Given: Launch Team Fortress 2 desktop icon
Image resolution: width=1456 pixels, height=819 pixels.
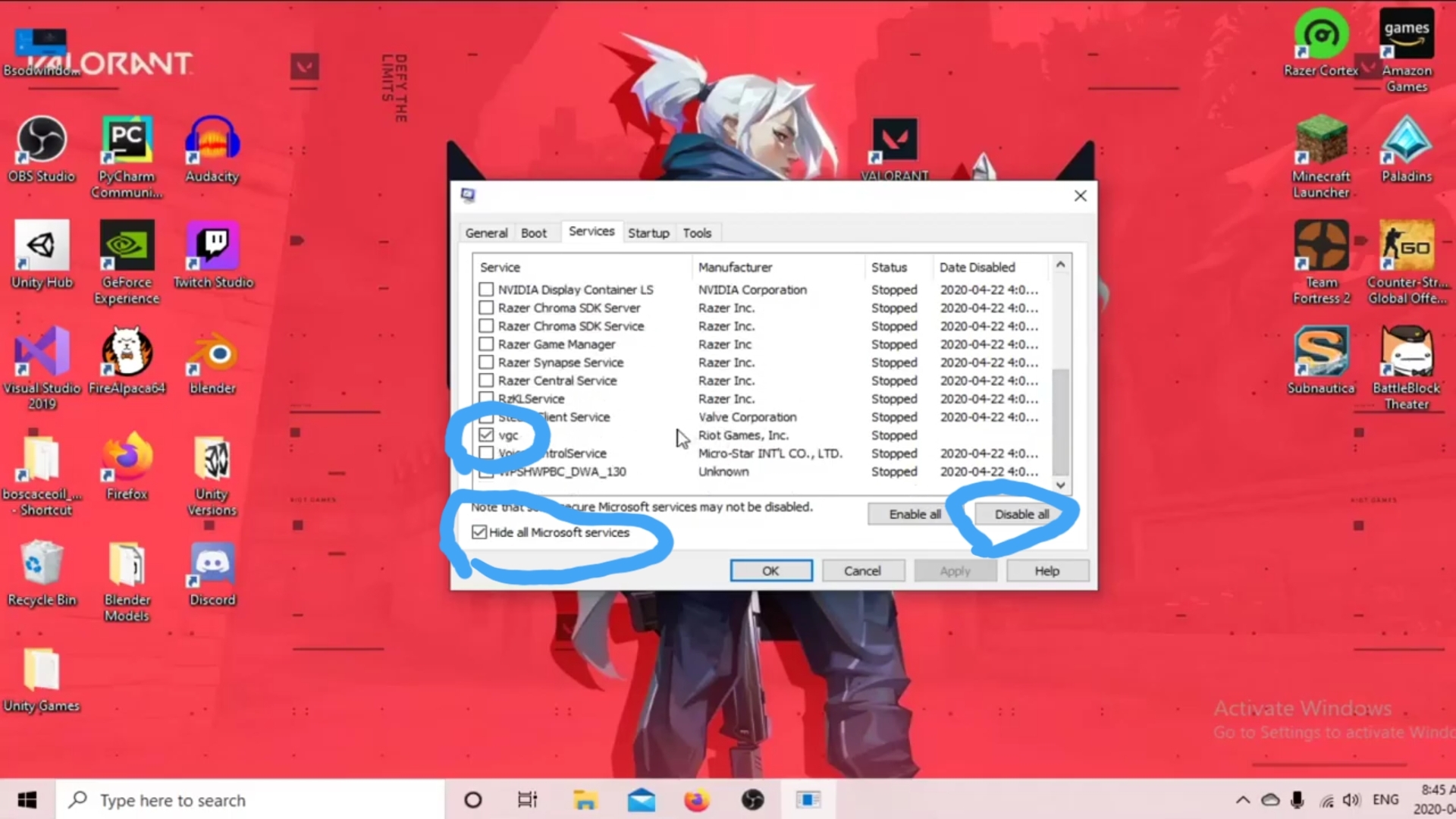Looking at the screenshot, I should (x=1321, y=263).
